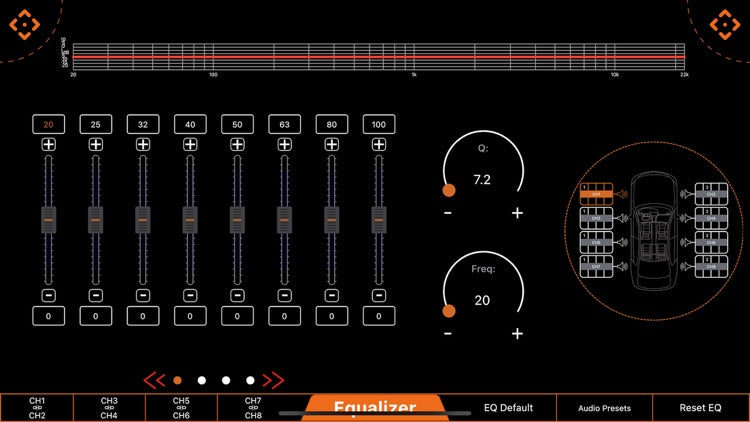This screenshot has width=750, height=422.
Task: Decrease the 40 Hz band with minus
Action: (x=190, y=295)
